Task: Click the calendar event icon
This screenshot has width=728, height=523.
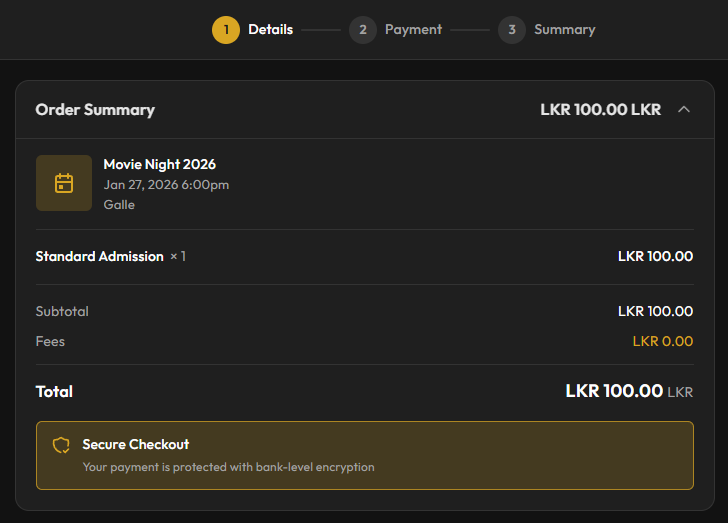Action: point(64,183)
